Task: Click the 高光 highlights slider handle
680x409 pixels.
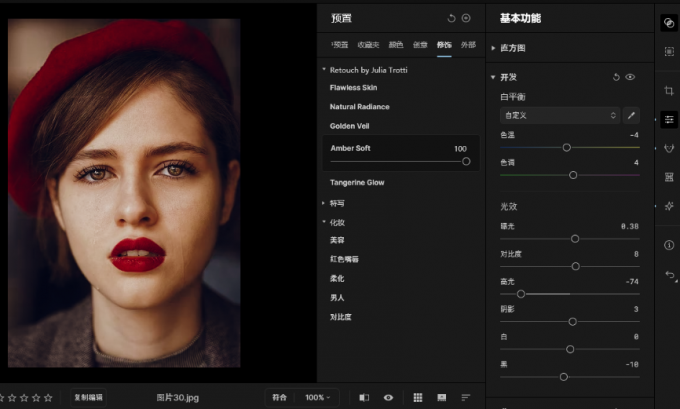Action: click(521, 294)
